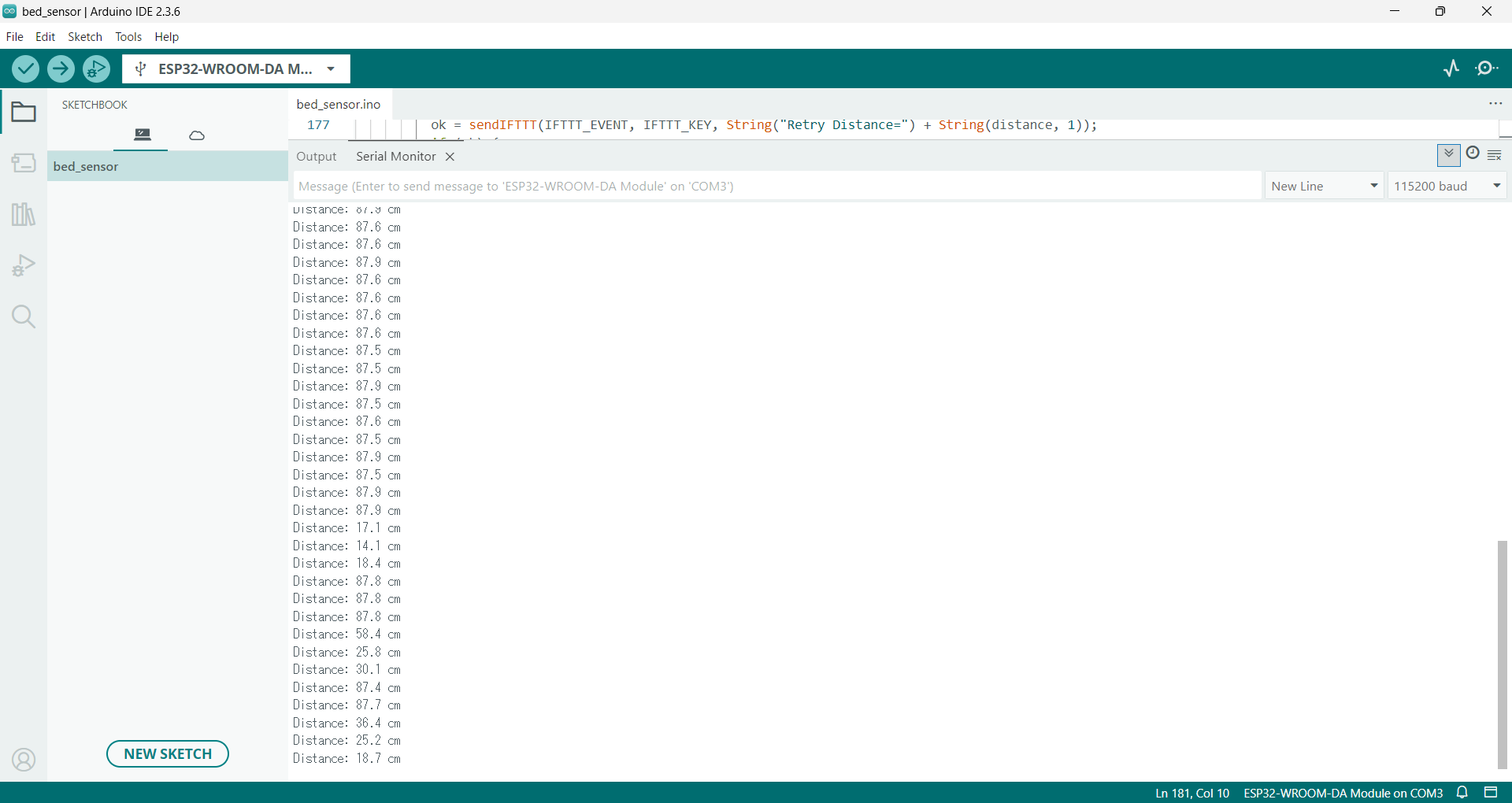Image resolution: width=1512 pixels, height=803 pixels.
Task: Open the Serial Plotter
Action: 1451,68
